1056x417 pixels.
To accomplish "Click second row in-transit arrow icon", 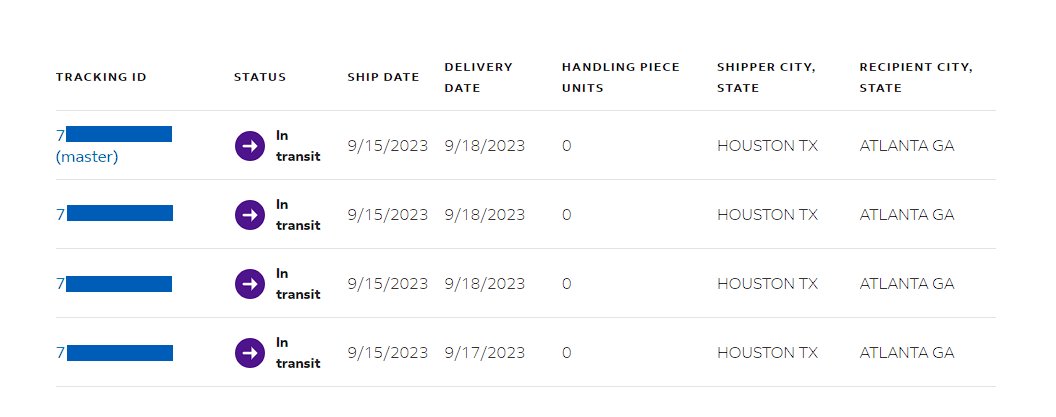I will coord(250,215).
